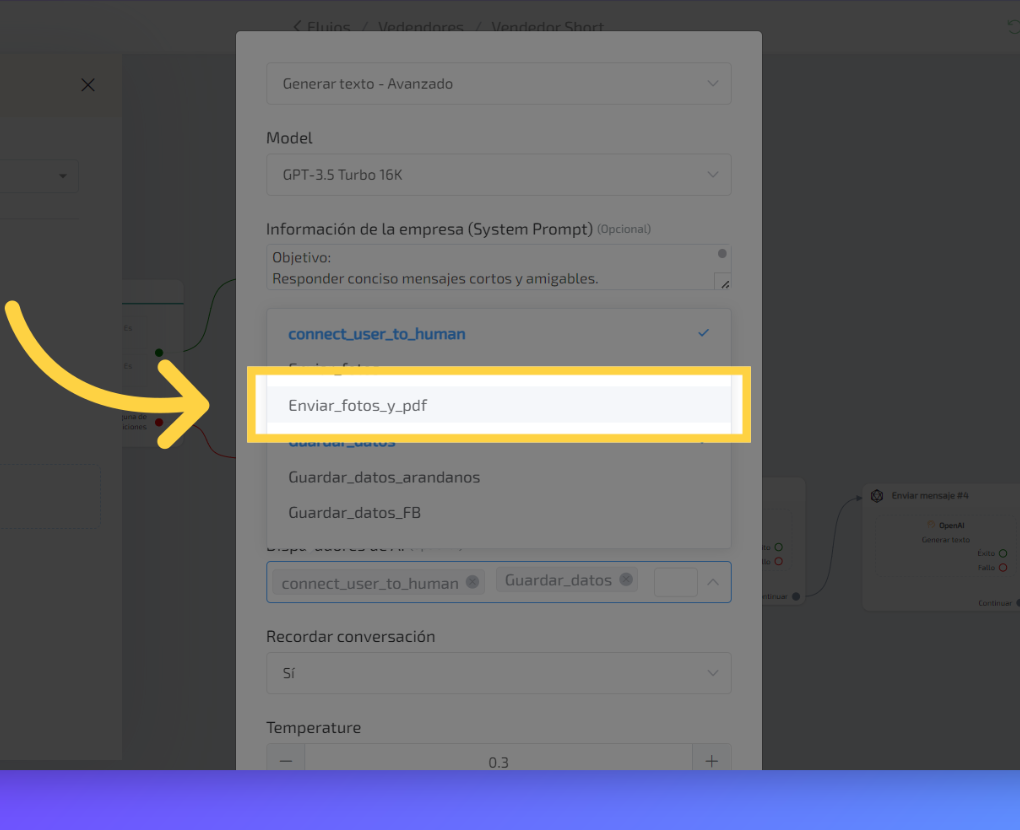Click the Temperature value field

(x=498, y=762)
